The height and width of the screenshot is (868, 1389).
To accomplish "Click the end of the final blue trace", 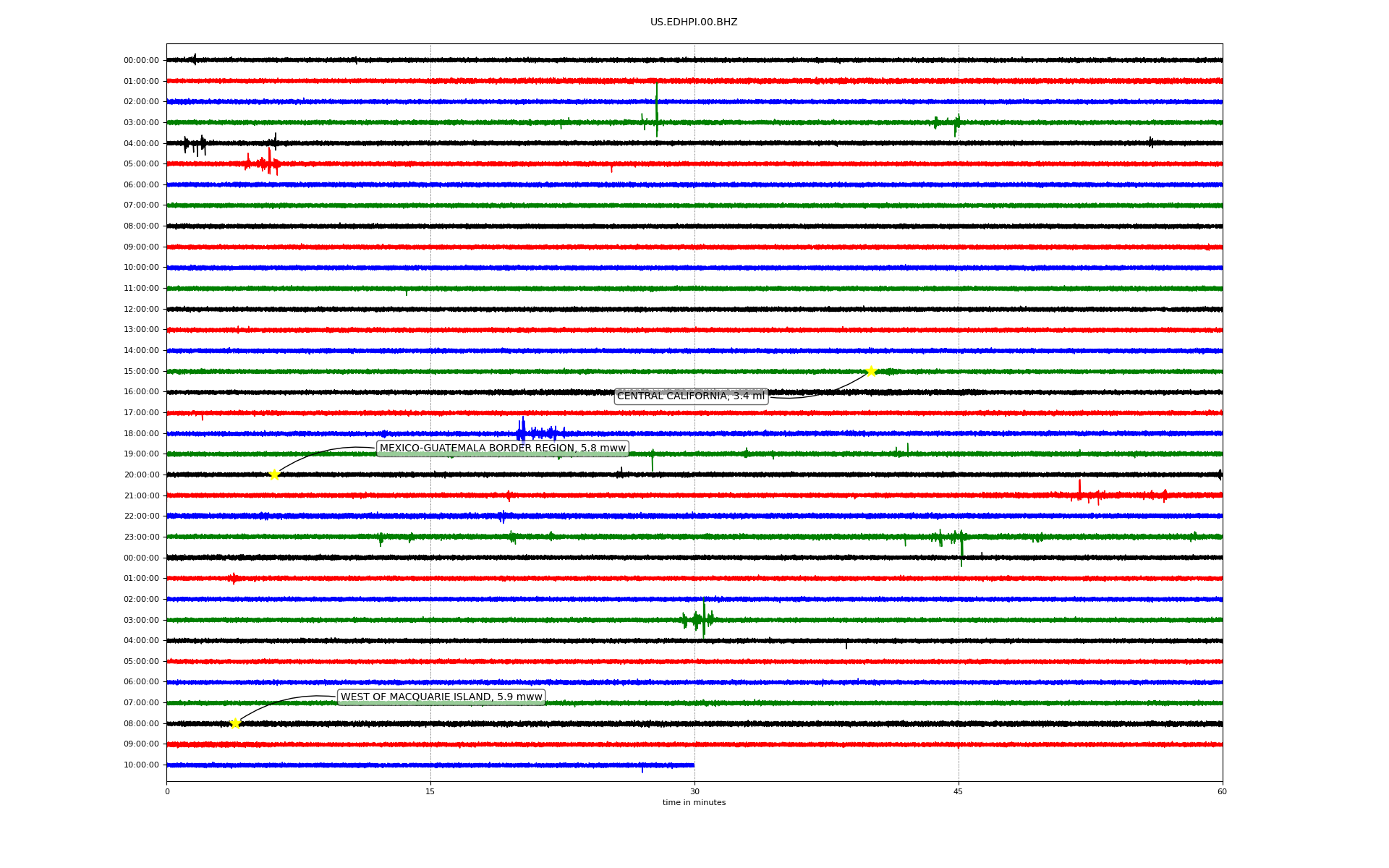I will click(x=693, y=765).
